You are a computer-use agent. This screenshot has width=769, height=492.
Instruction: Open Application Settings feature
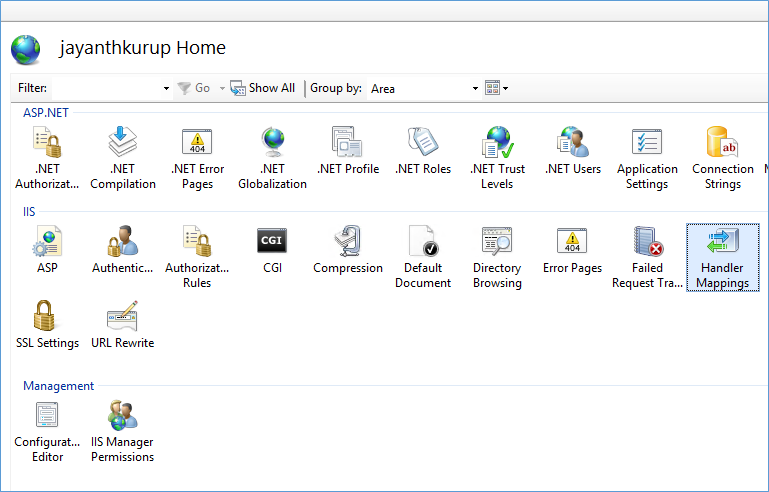pos(647,158)
